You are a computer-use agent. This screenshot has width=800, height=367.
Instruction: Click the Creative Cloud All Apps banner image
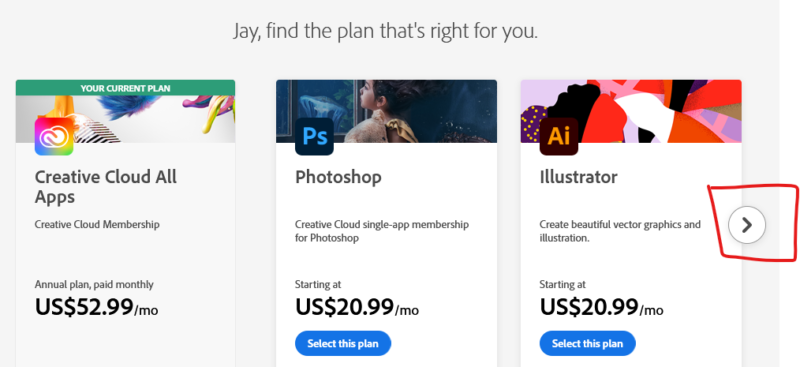pyautogui.click(x=126, y=119)
